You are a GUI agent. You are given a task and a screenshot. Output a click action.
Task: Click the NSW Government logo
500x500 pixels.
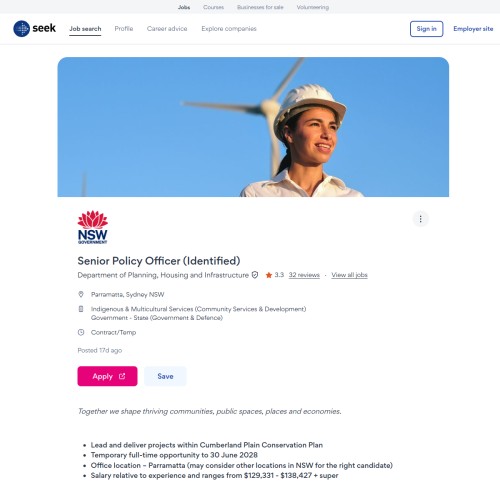tap(93, 227)
